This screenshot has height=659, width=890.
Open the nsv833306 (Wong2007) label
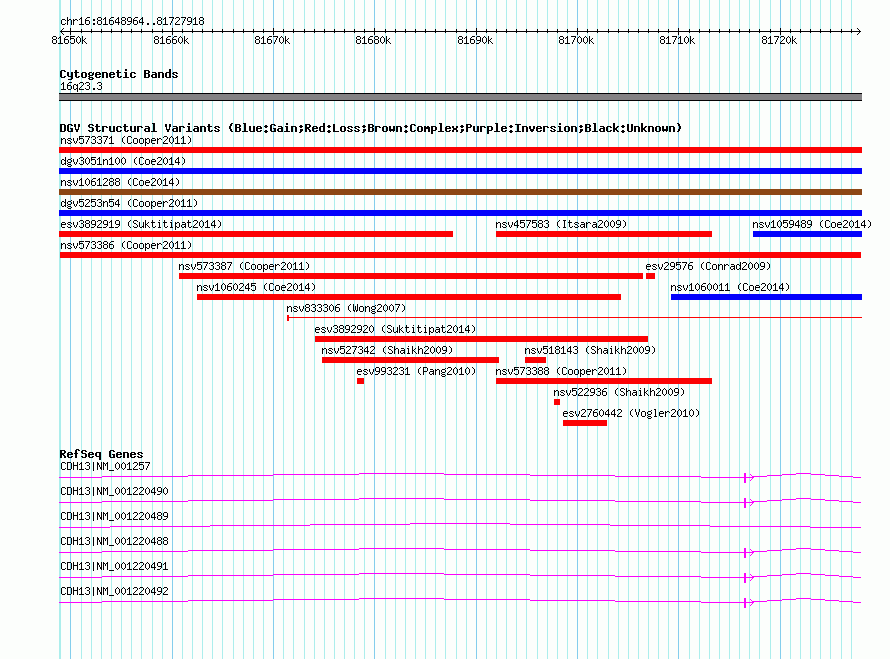[346, 308]
